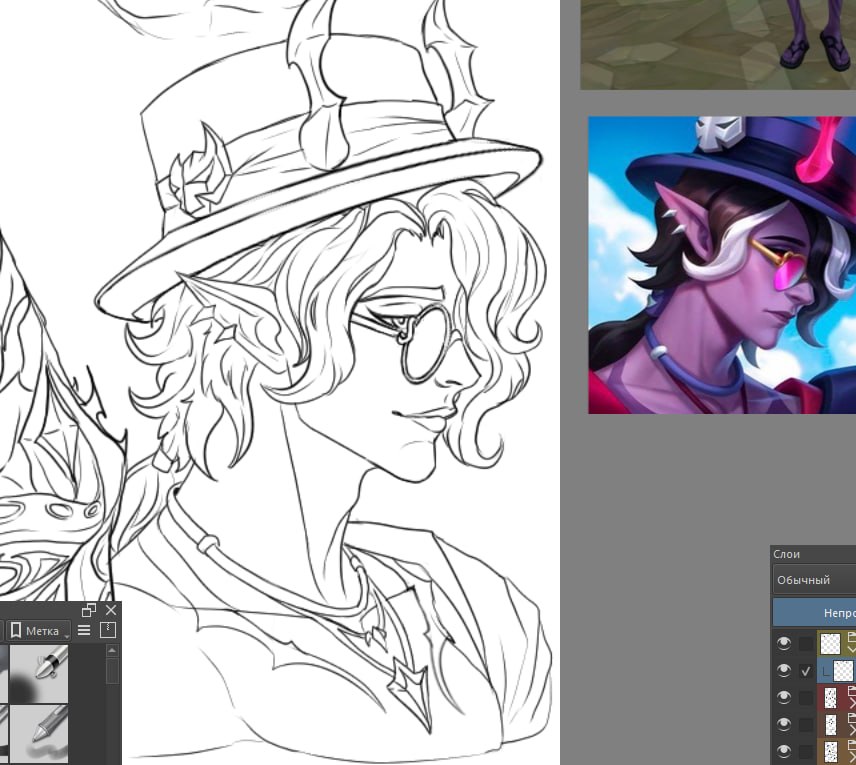
Task: Click the resource storage icon beside view menu
Action: click(x=108, y=631)
